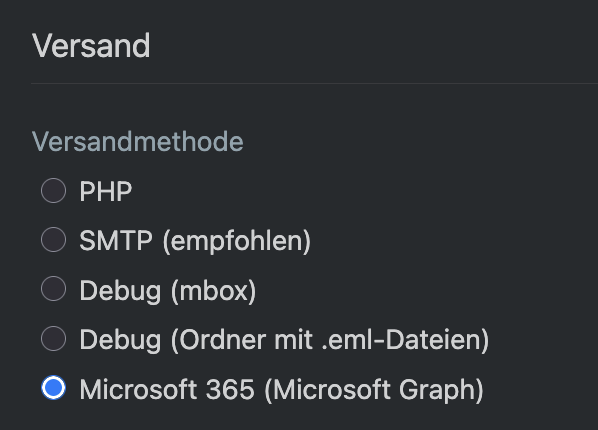
Task: Click the number 365 in the last option
Action: click(x=230, y=389)
